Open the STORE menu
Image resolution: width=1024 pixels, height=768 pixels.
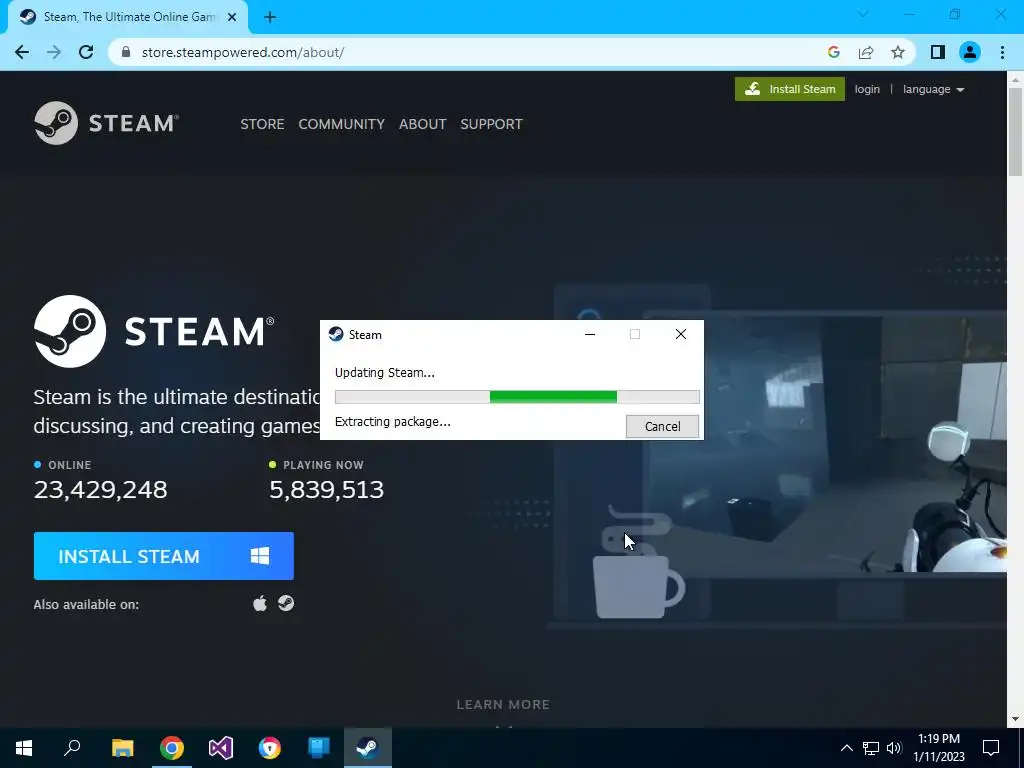[262, 124]
